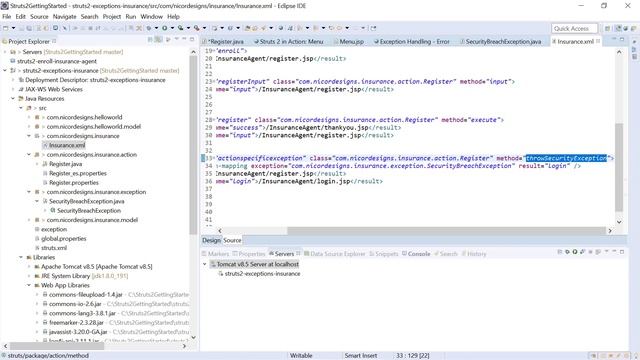This screenshot has width=640, height=360.
Task: Maximize the Project Explorer panel
Action: tap(192, 39)
